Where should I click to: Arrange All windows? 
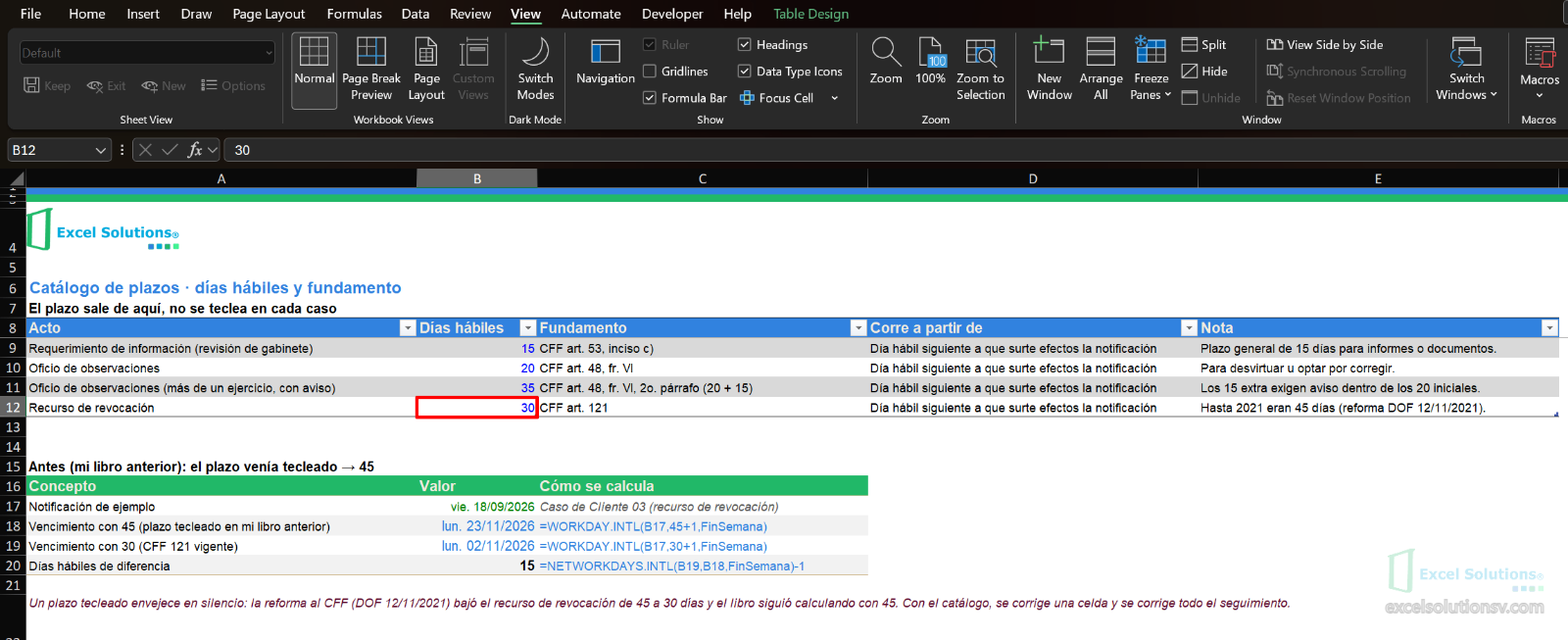(x=1101, y=70)
